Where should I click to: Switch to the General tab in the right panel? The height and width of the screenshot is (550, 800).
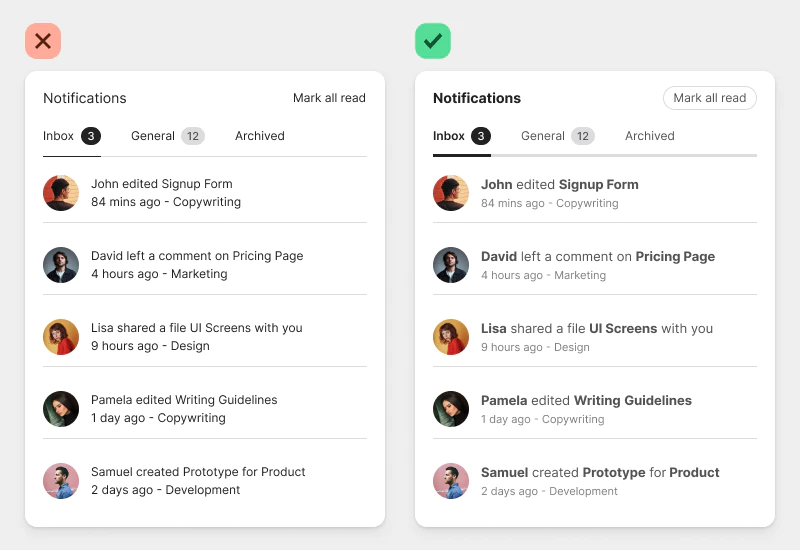pyautogui.click(x=543, y=136)
